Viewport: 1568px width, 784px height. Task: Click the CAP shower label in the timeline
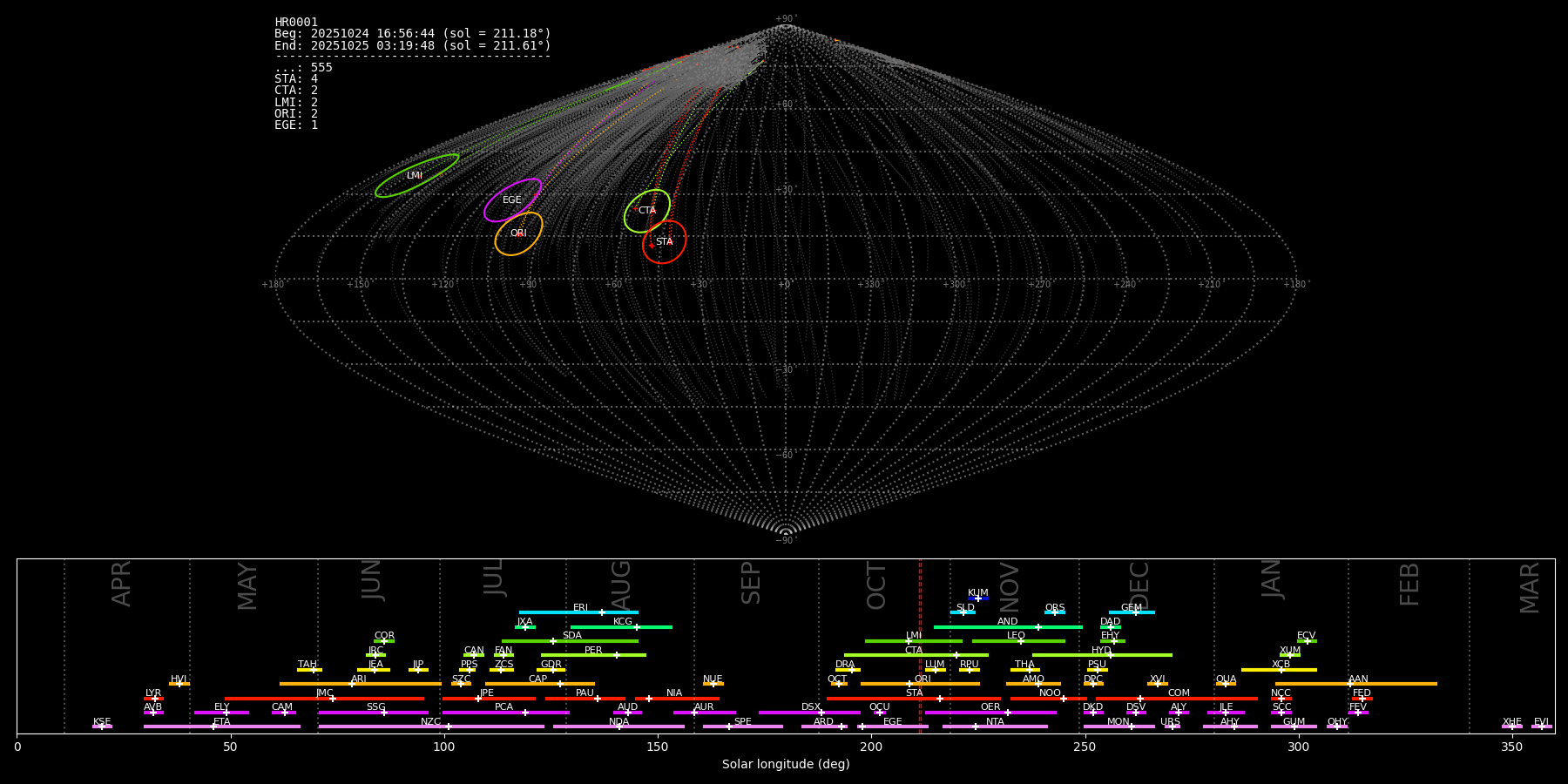pos(538,679)
